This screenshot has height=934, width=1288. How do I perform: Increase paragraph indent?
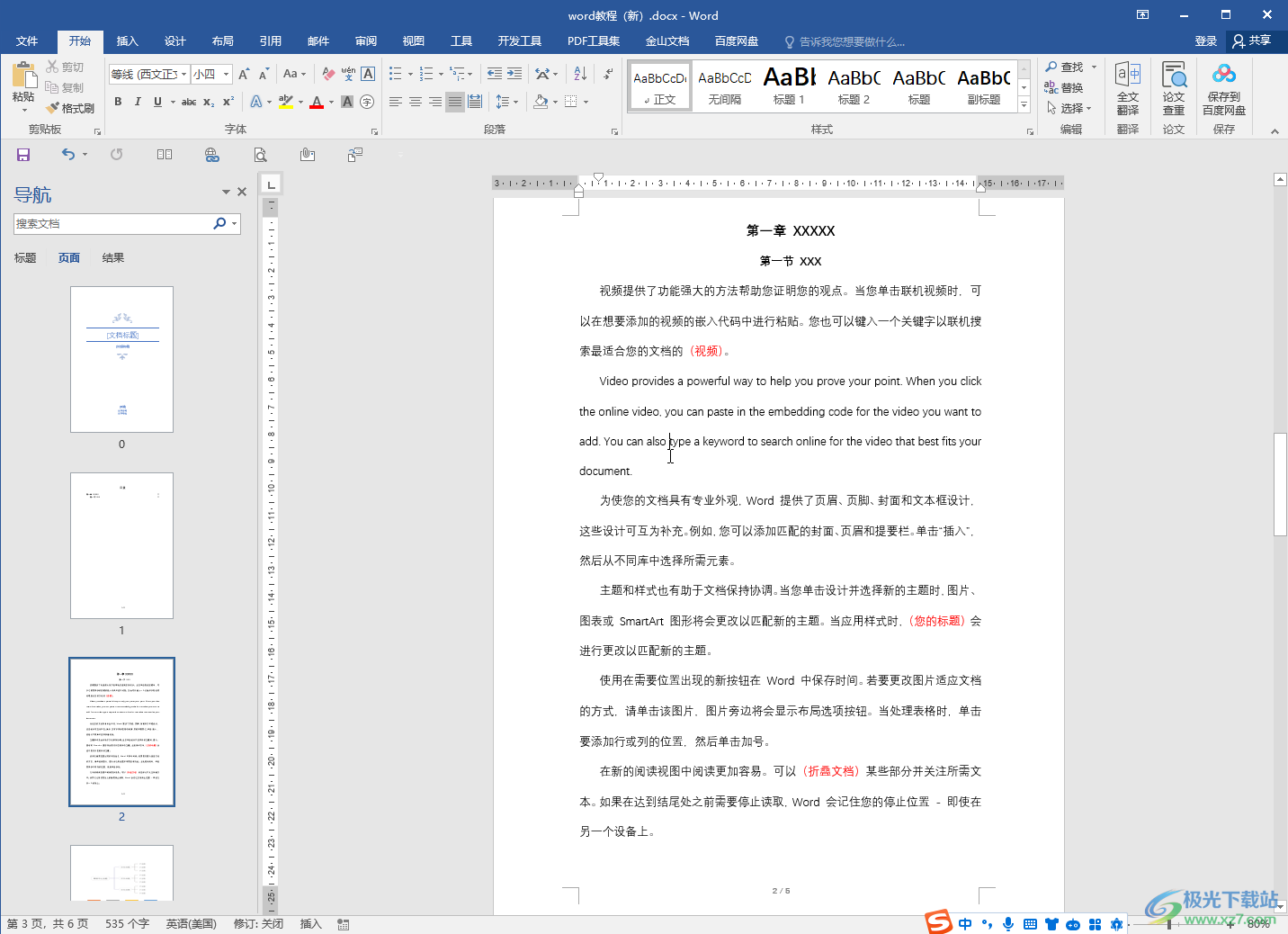point(514,74)
